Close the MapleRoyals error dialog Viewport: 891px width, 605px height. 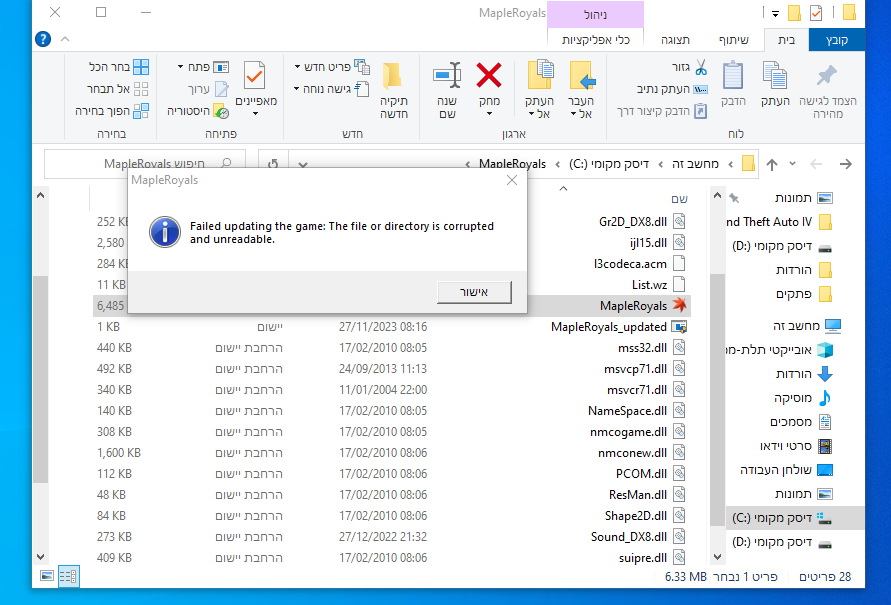[512, 180]
